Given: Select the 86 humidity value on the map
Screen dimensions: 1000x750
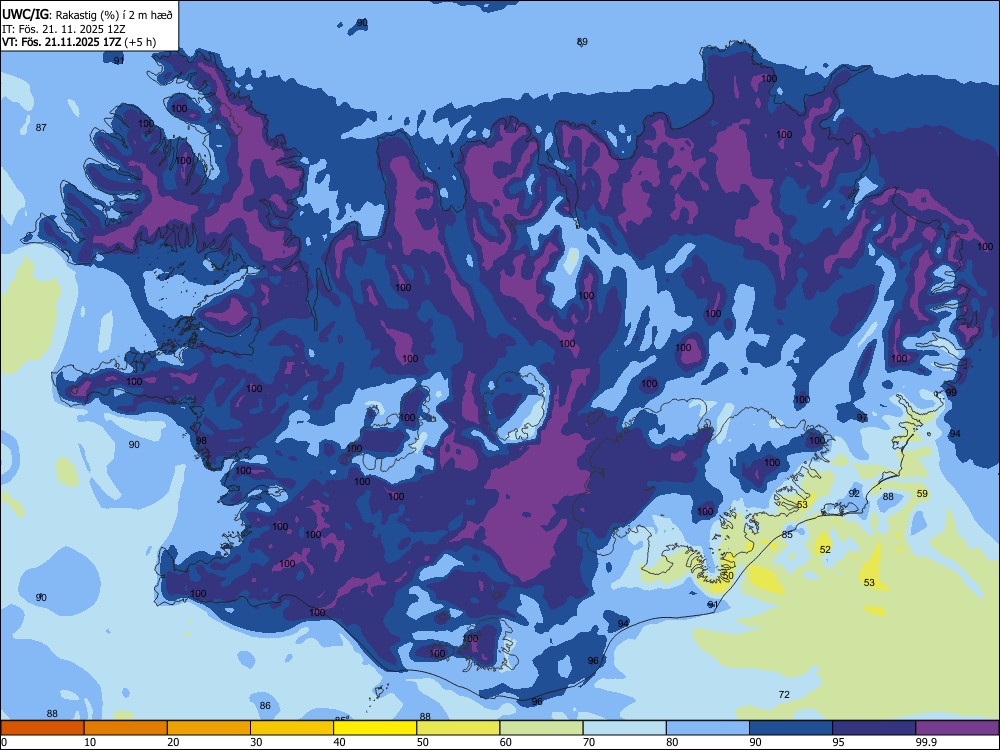Looking at the screenshot, I should click(265, 705).
